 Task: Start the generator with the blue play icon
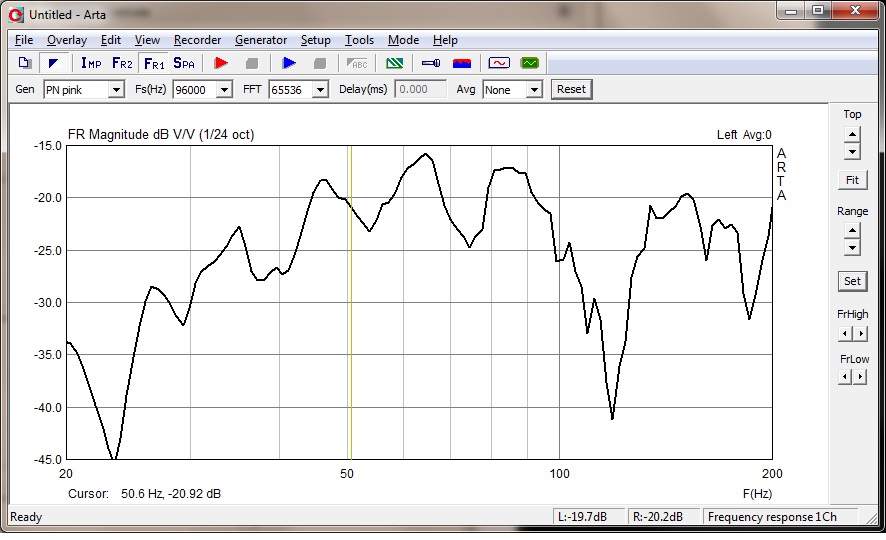pyautogui.click(x=289, y=63)
